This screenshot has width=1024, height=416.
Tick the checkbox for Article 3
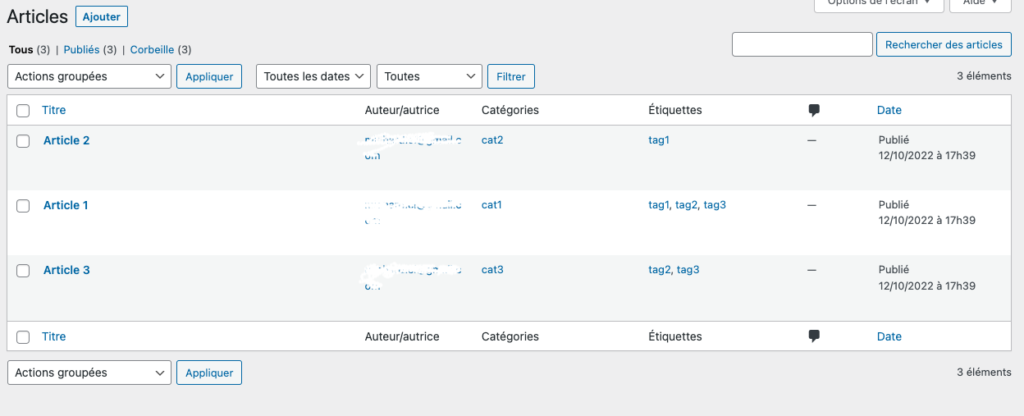23,270
